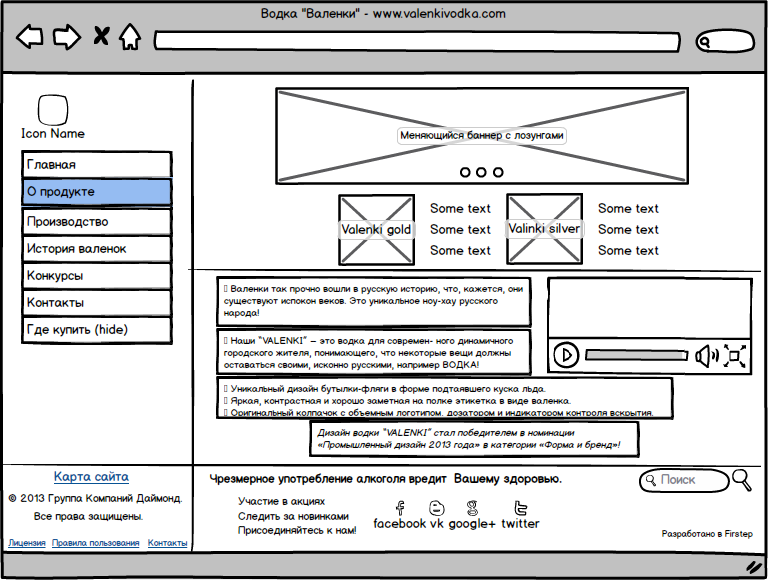This screenshot has height=580, width=768.
Task: Click the alcohol health warning text
Action: click(x=385, y=479)
